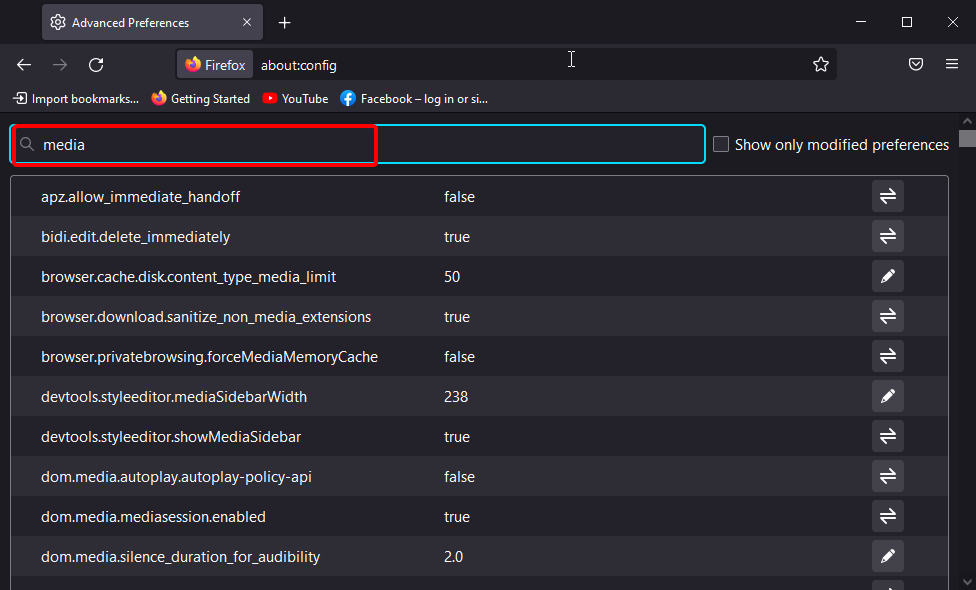Toggle apz.allow_immediate_handoff preference
The width and height of the screenshot is (976, 590).
(887, 197)
